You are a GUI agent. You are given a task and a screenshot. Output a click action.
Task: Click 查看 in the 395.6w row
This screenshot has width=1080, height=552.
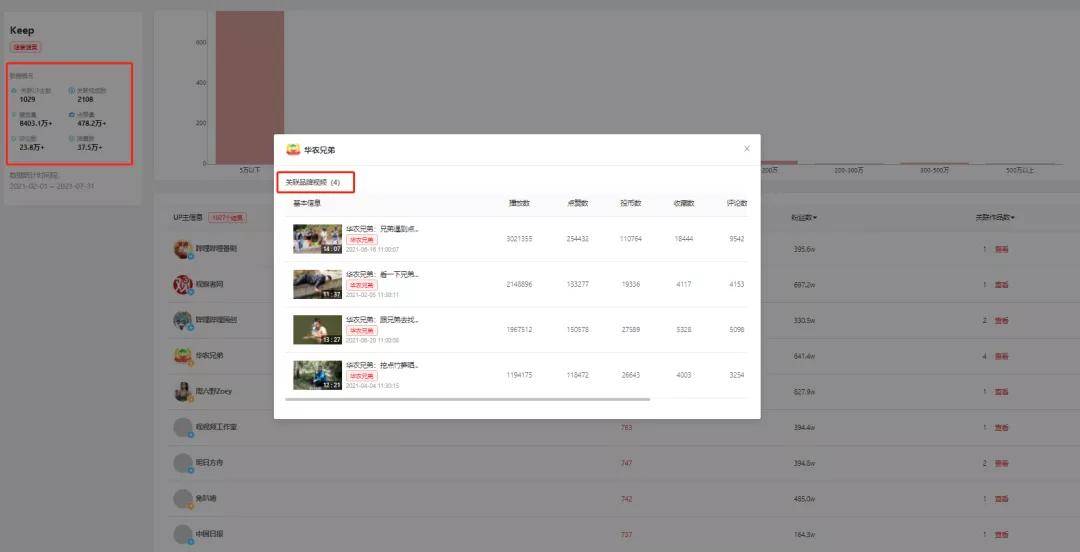point(1001,249)
